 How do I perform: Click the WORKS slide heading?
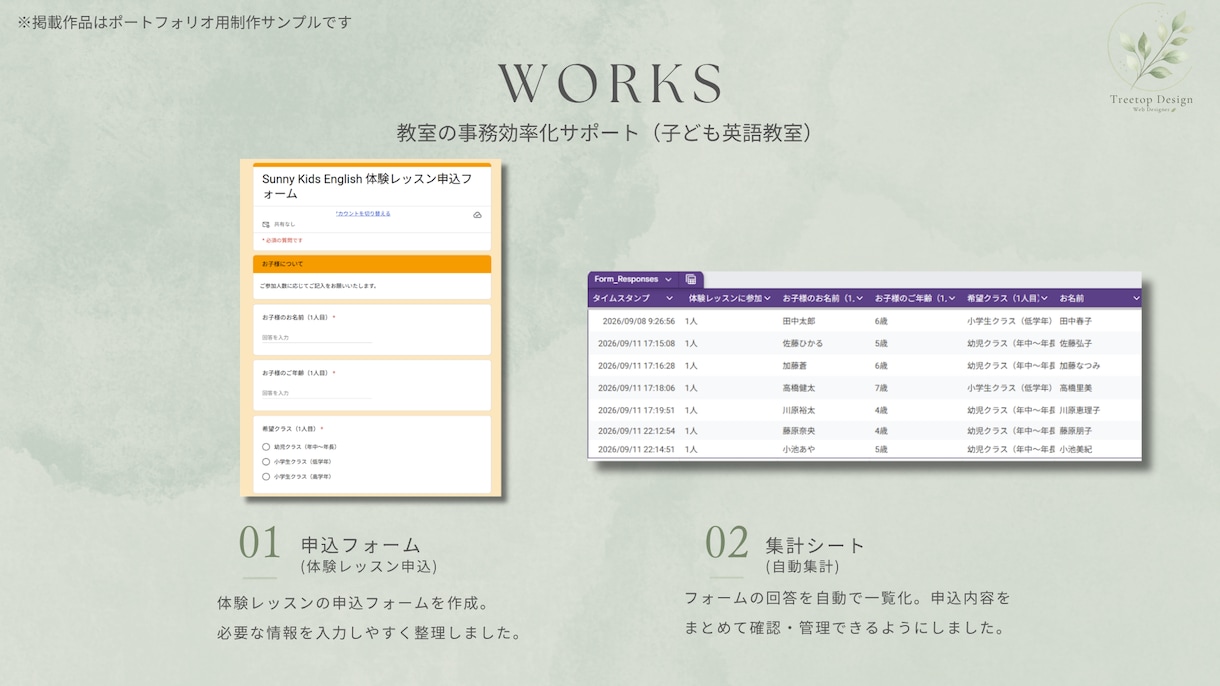point(610,84)
